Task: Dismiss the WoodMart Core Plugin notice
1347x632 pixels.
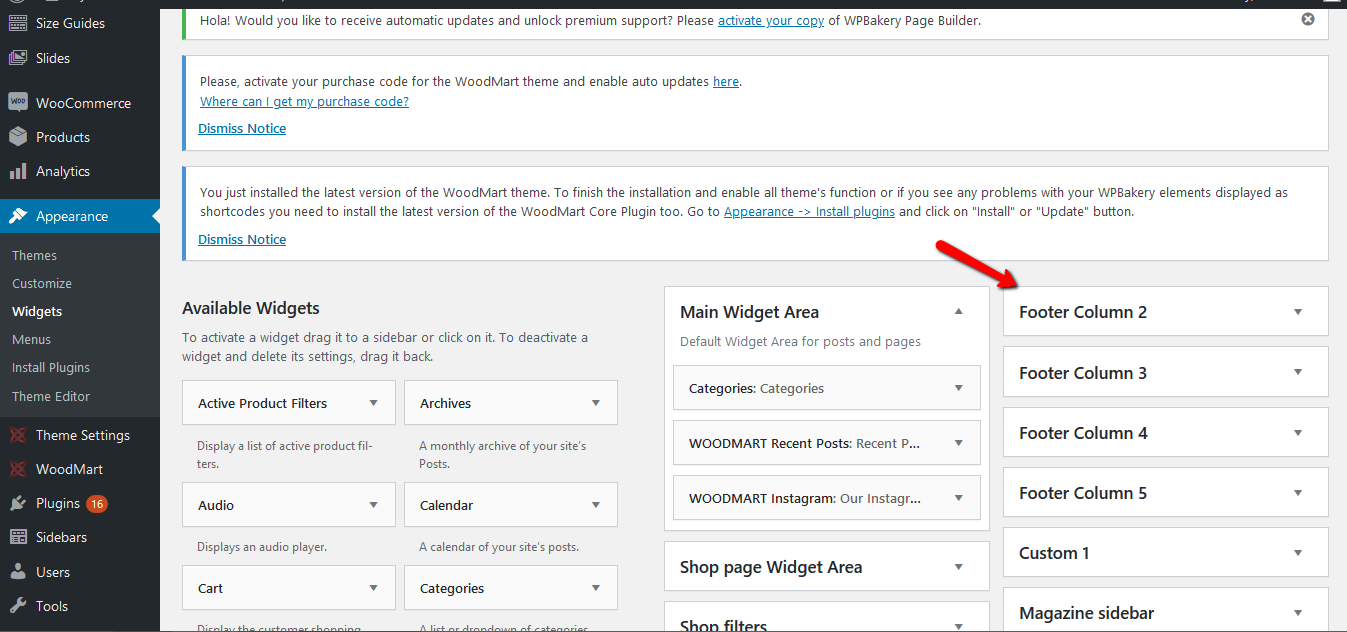Action: 242,239
